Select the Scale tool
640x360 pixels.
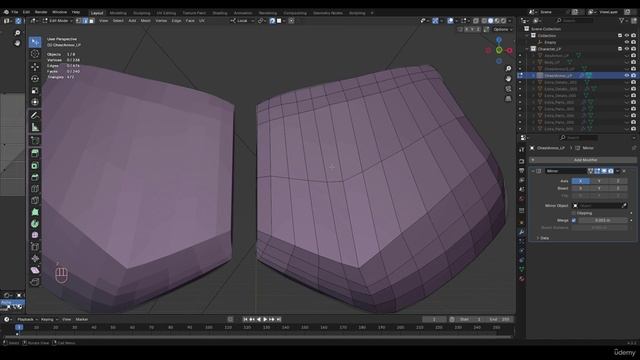point(35,90)
